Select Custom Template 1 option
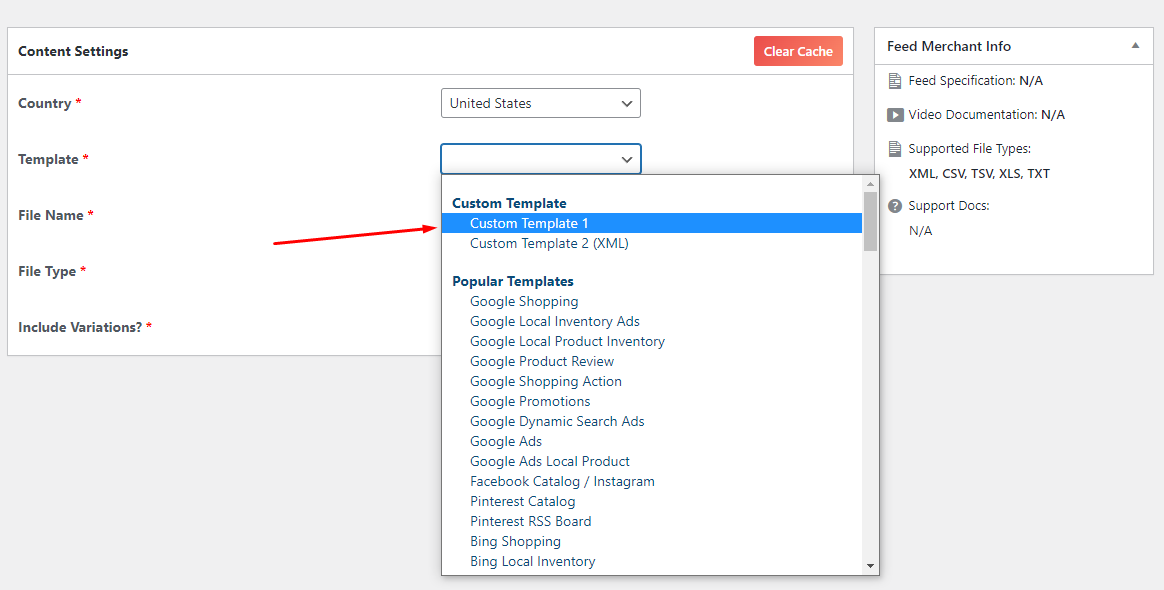Image resolution: width=1164 pixels, height=590 pixels. (x=652, y=223)
